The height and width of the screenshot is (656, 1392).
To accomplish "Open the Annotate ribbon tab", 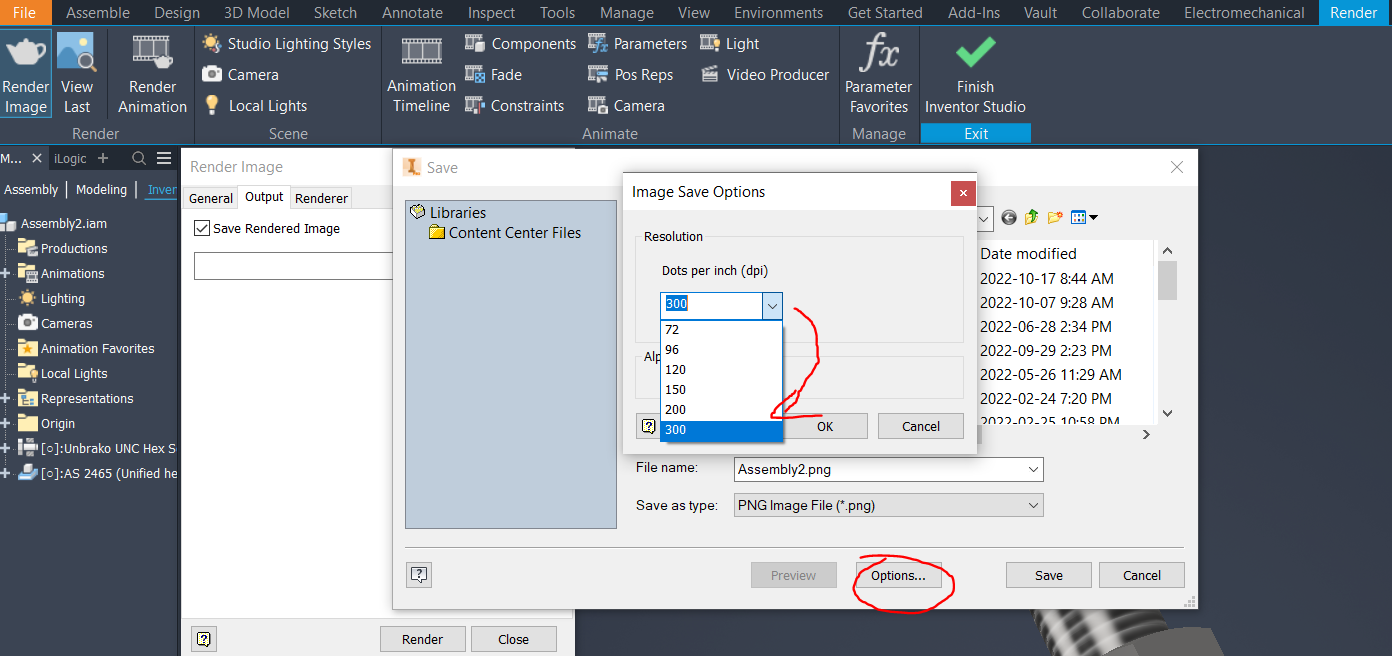I will 412,12.
